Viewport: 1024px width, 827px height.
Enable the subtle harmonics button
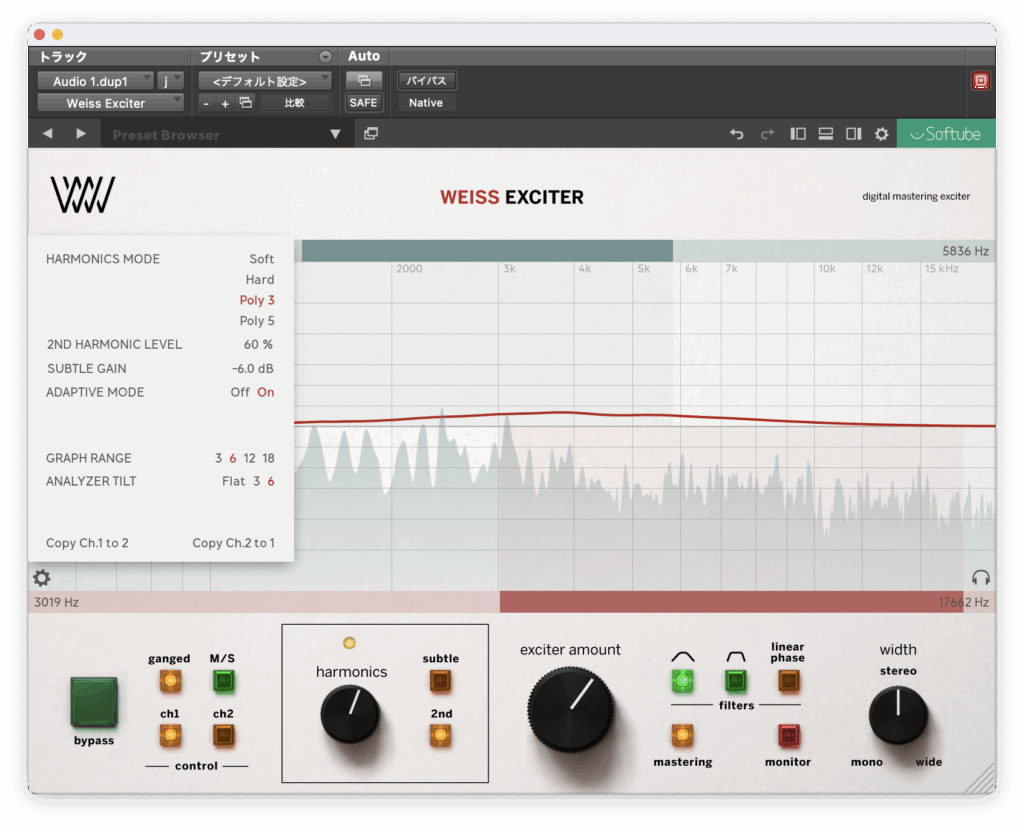[x=440, y=681]
